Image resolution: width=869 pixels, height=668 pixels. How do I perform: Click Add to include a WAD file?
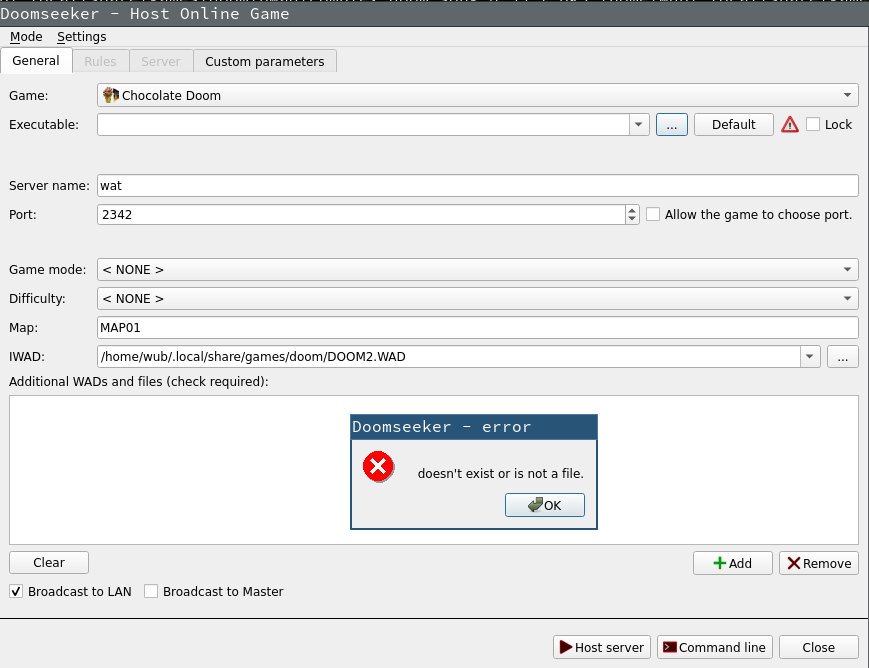pyautogui.click(x=732, y=563)
